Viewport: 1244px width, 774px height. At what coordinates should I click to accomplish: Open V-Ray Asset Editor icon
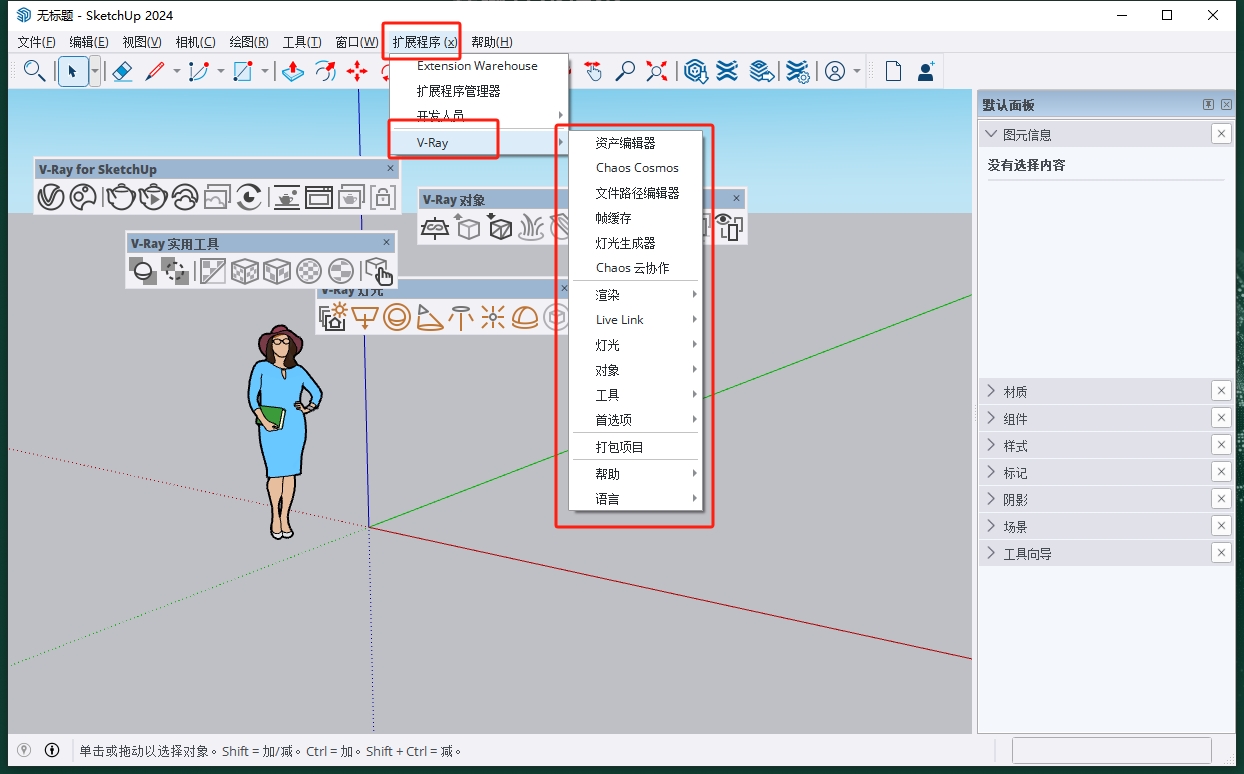(51, 198)
